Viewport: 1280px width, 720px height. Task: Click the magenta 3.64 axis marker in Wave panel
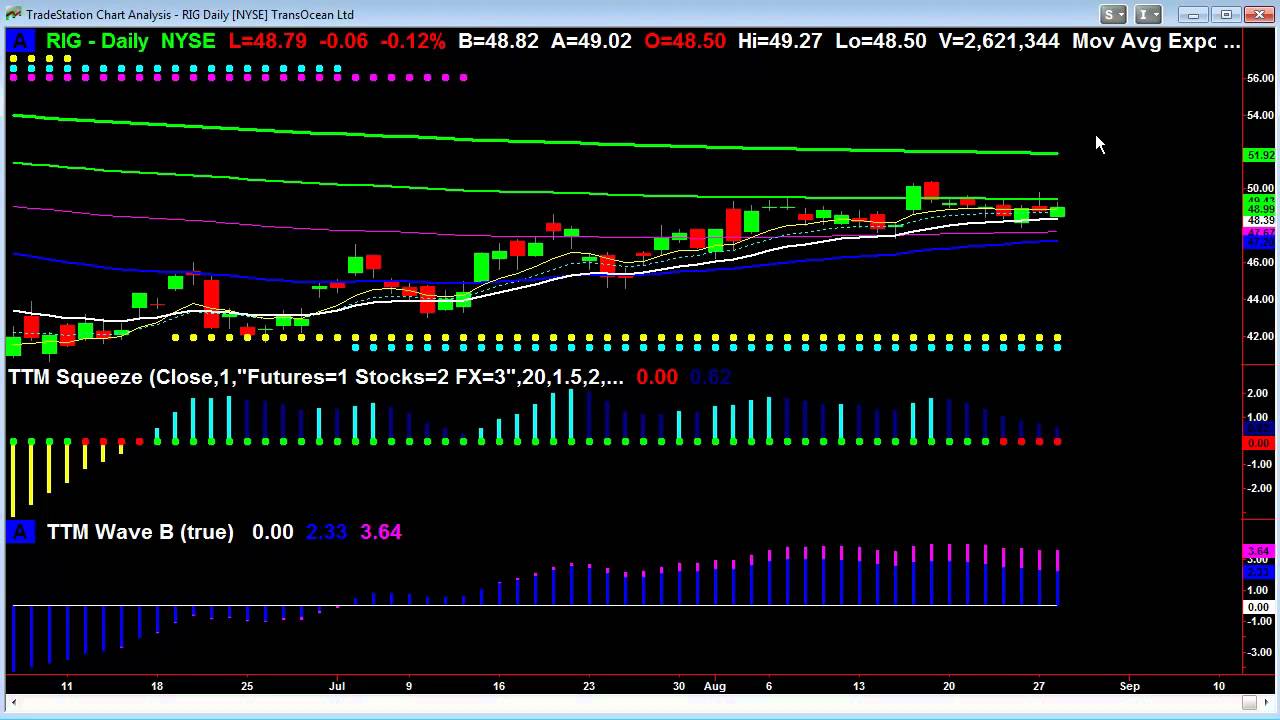[x=1259, y=551]
